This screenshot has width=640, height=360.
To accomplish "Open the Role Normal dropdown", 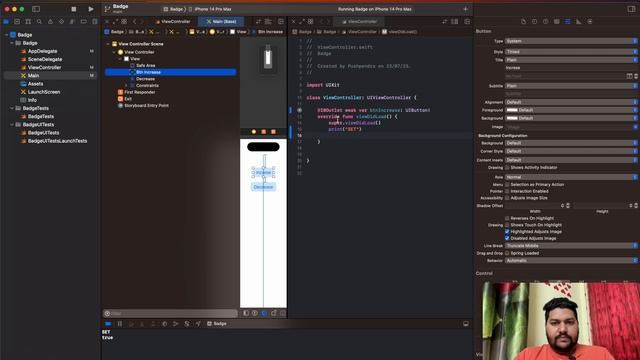I will point(571,177).
